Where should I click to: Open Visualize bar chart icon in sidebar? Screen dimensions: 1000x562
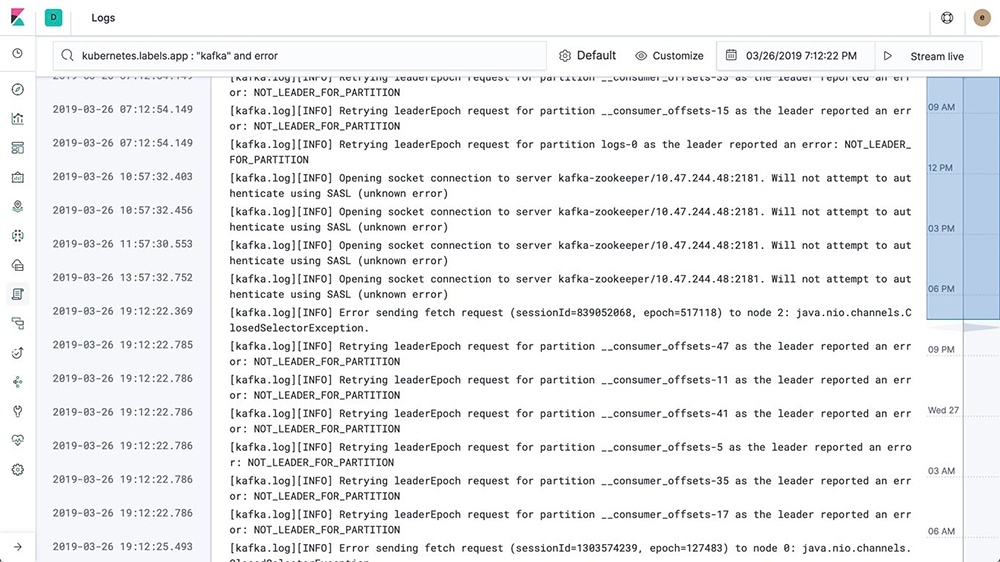point(17,119)
